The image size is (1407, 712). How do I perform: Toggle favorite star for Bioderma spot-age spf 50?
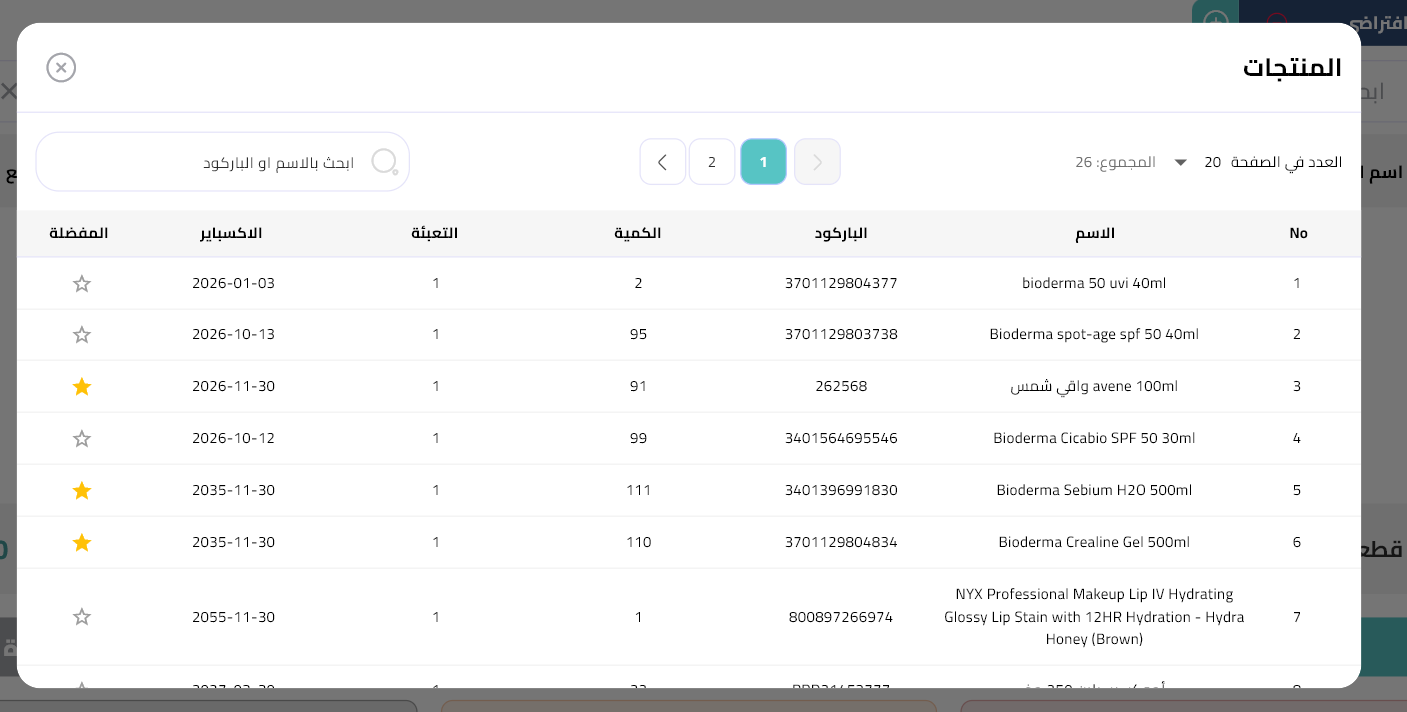coord(82,335)
